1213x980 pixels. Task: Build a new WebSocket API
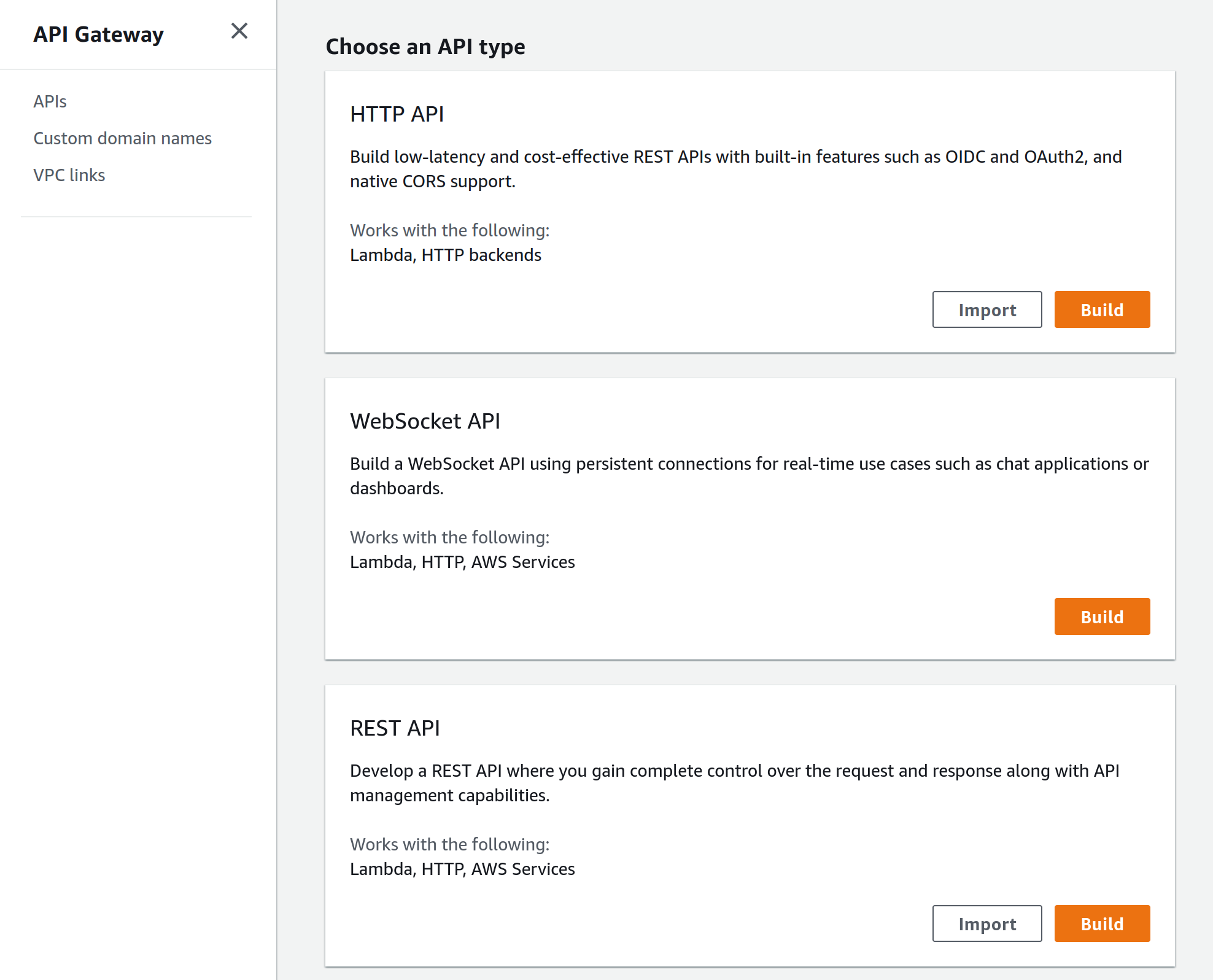click(1101, 616)
